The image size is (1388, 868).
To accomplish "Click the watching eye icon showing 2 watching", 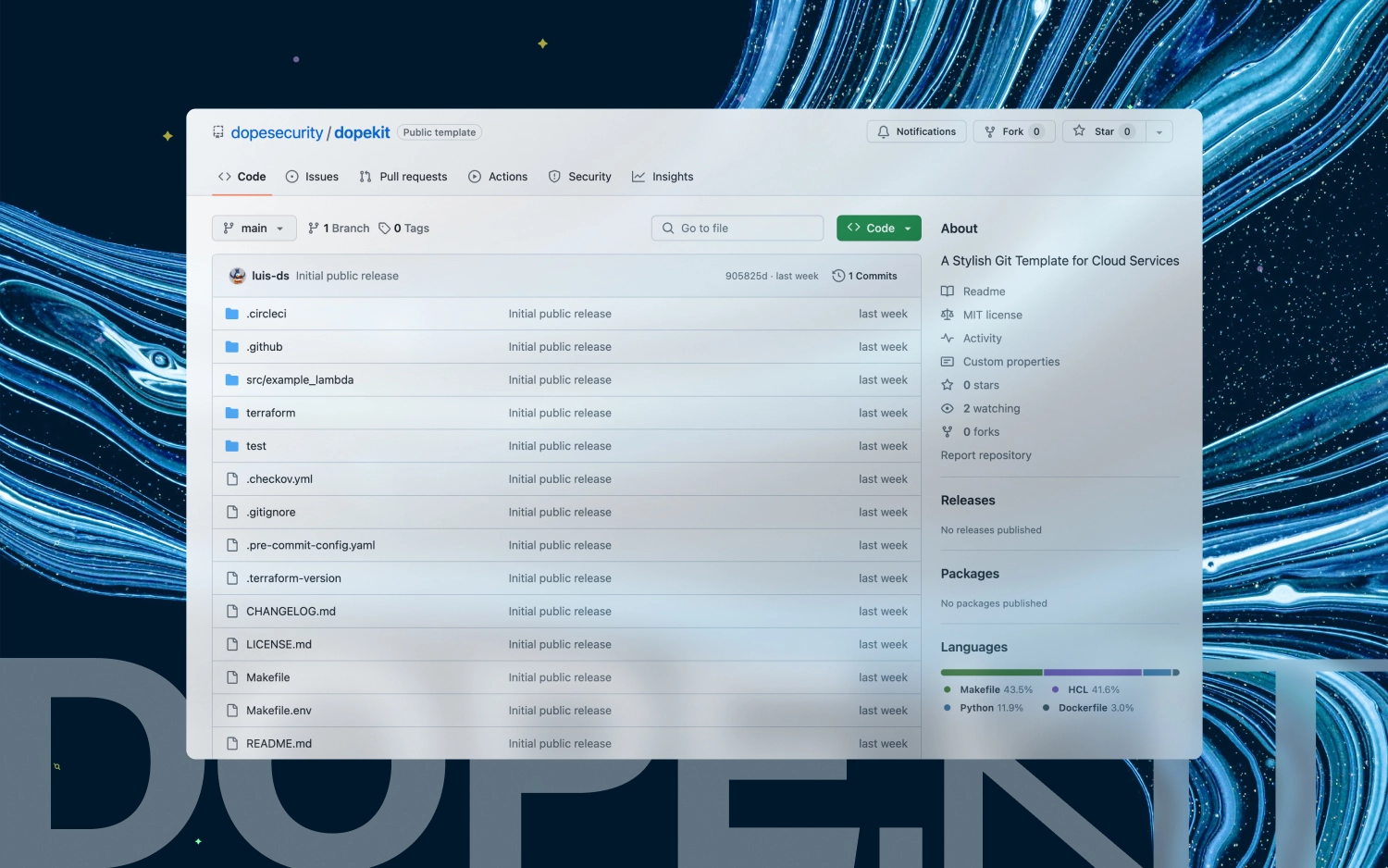I will [948, 408].
